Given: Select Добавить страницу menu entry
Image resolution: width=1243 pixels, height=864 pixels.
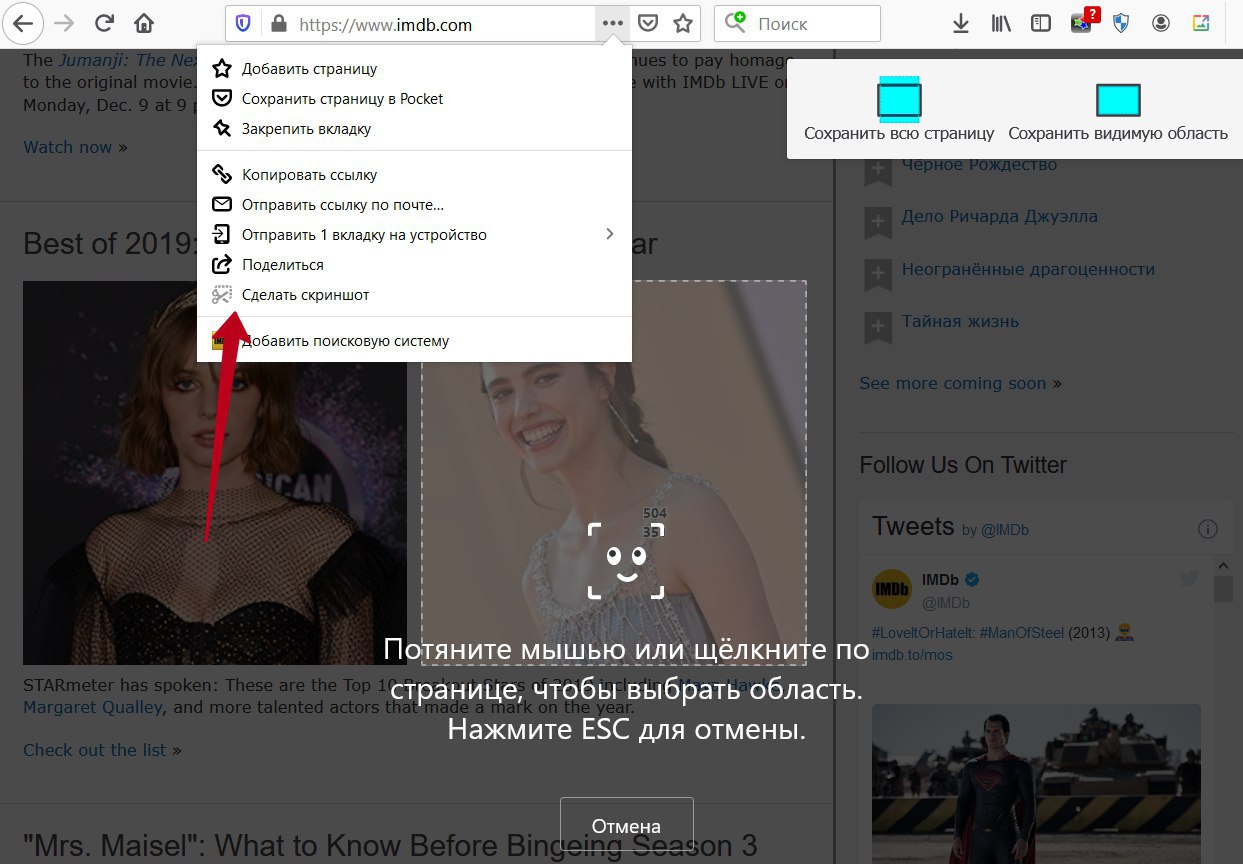Looking at the screenshot, I should point(414,69).
